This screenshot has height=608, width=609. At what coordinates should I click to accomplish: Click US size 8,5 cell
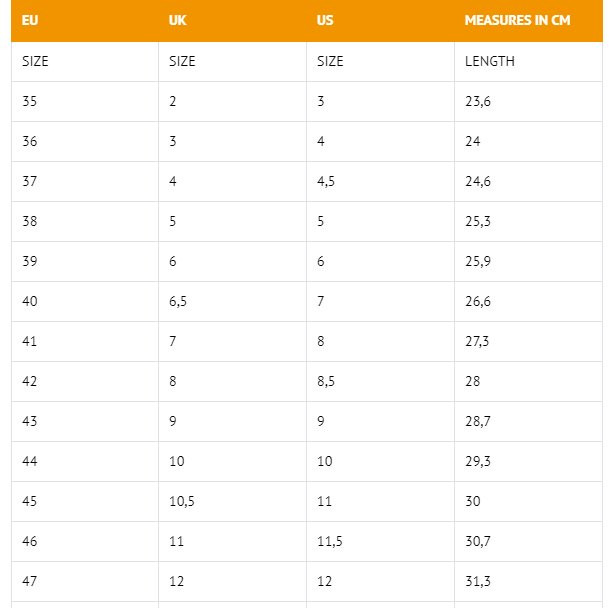(325, 381)
